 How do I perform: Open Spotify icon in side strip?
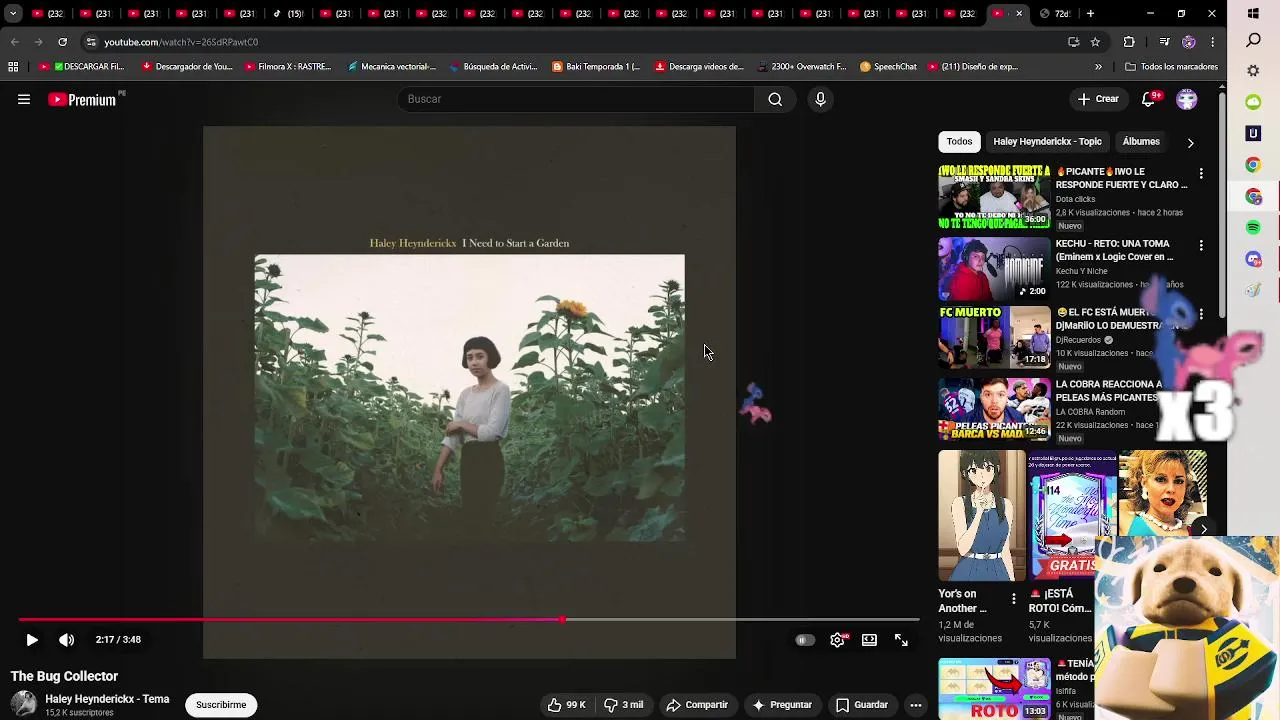(1253, 228)
